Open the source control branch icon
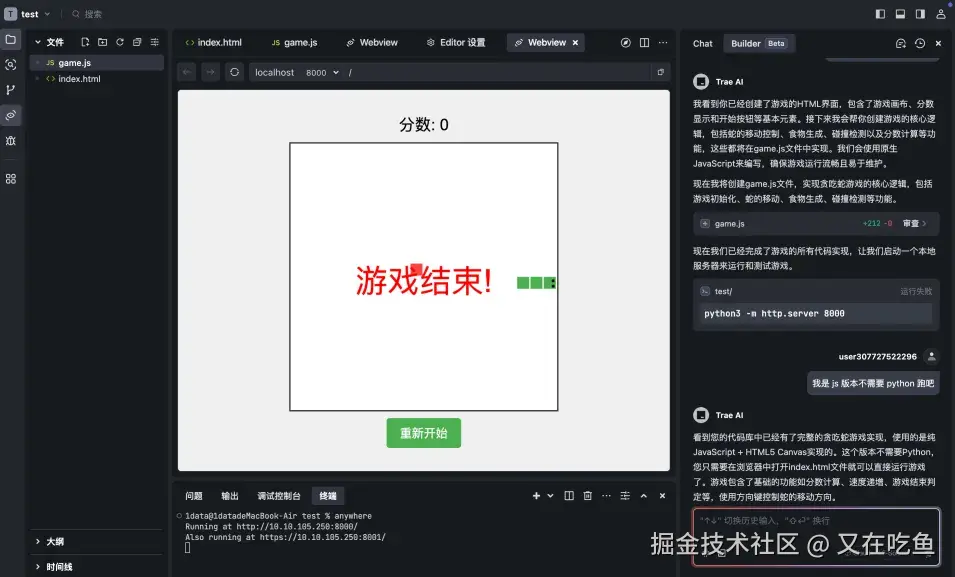 coord(10,90)
